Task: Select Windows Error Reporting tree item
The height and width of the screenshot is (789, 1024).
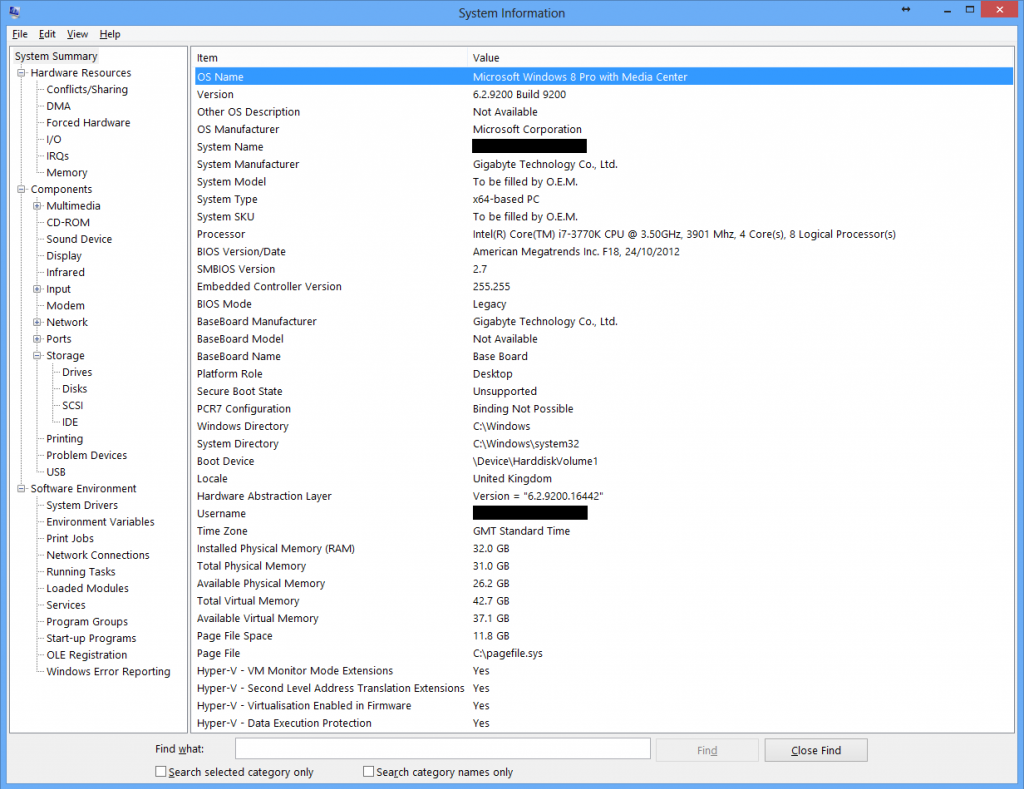Action: [x=108, y=672]
